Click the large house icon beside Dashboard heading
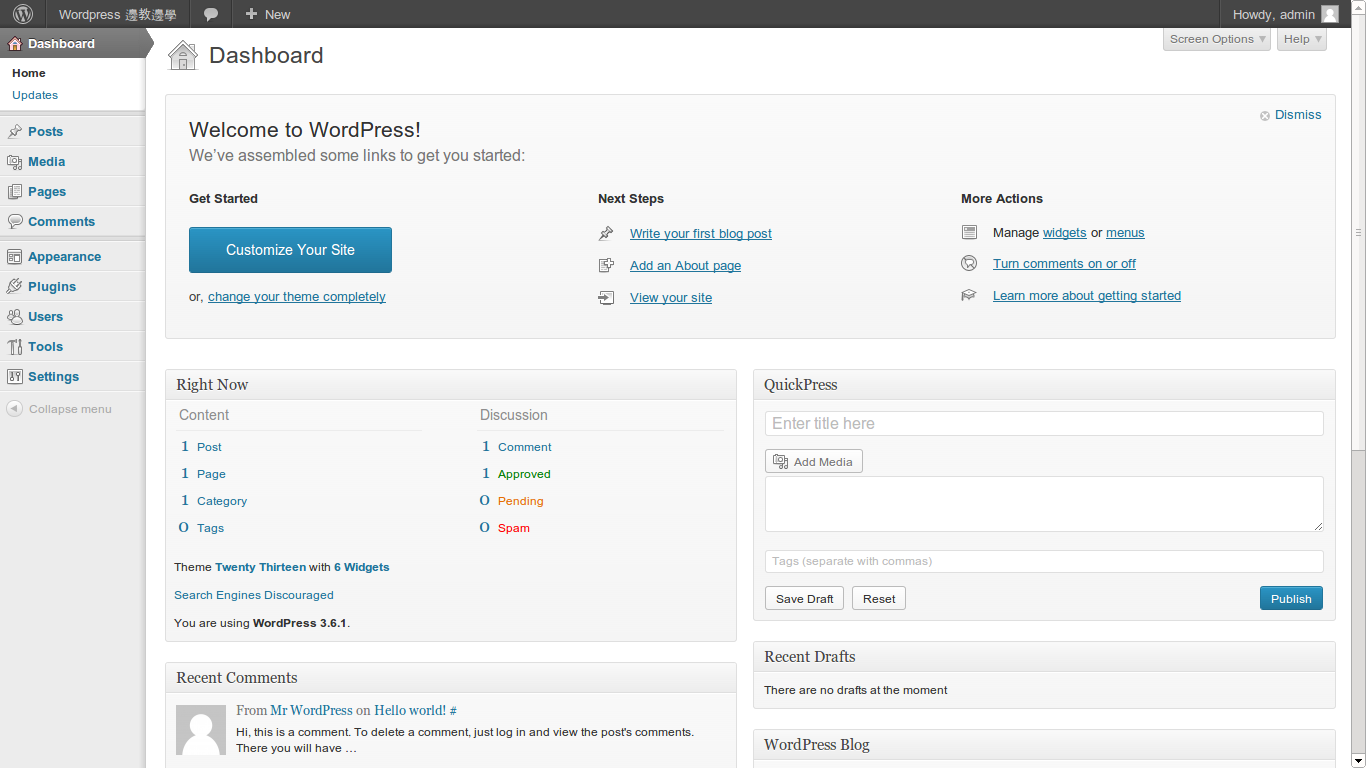Image resolution: width=1366 pixels, height=768 pixels. [183, 55]
